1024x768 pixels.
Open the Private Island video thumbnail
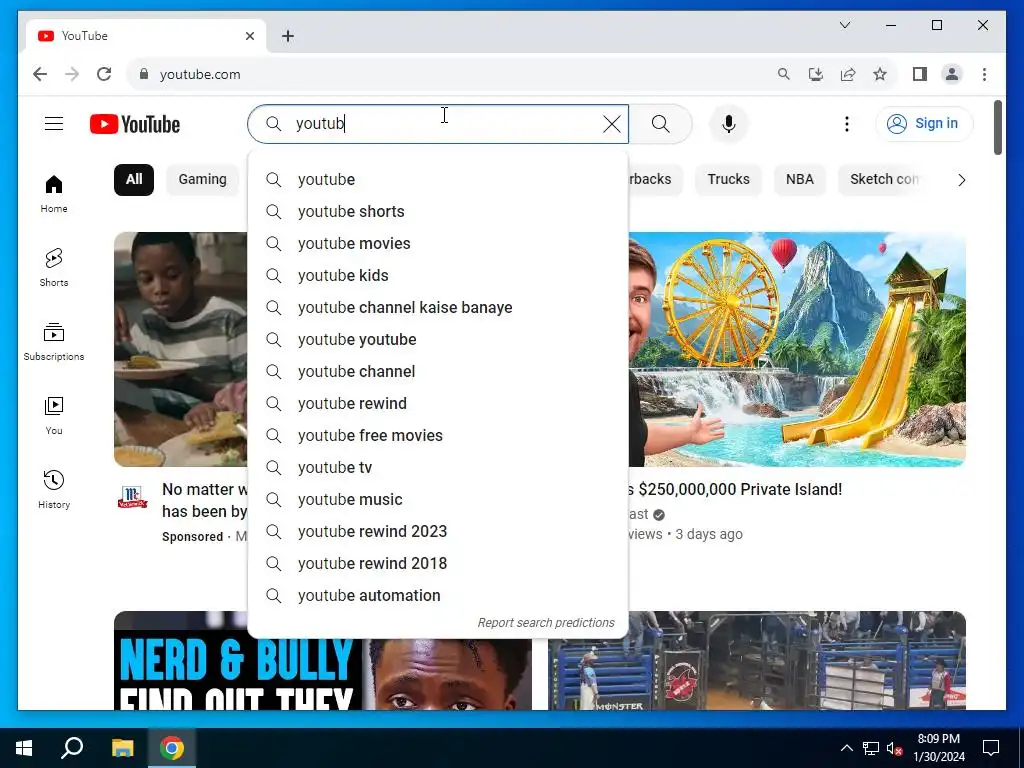point(797,349)
